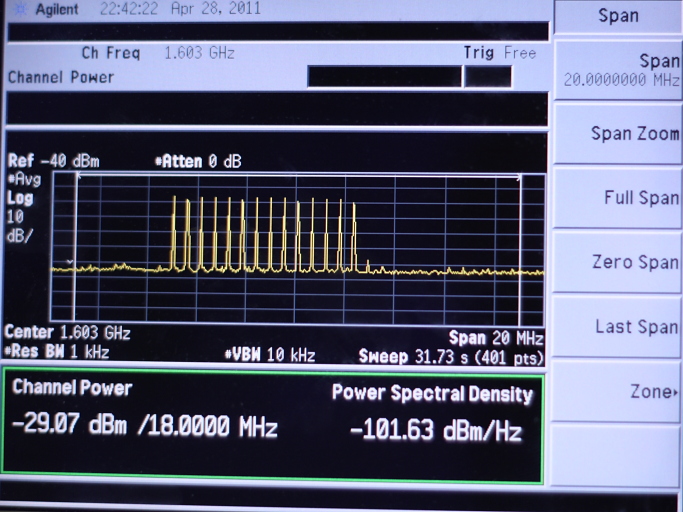Select the Ref -40 dBm level label

coord(53,161)
